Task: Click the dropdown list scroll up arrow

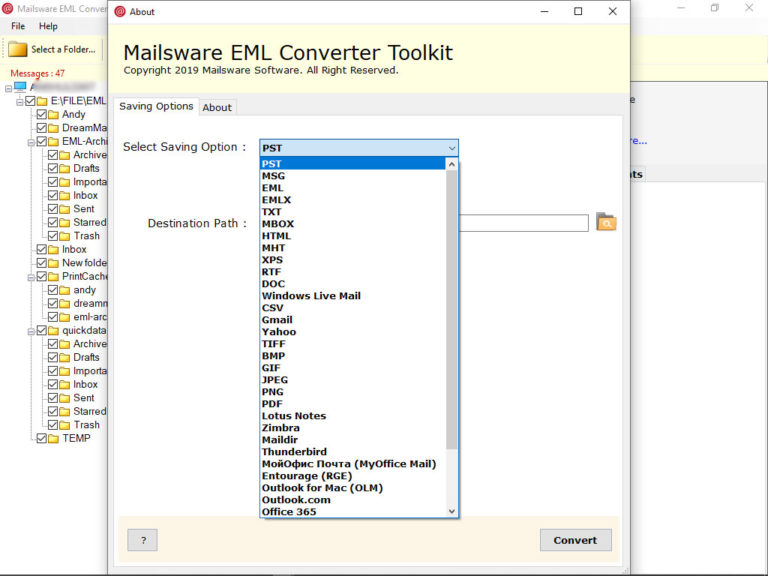Action: (452, 164)
